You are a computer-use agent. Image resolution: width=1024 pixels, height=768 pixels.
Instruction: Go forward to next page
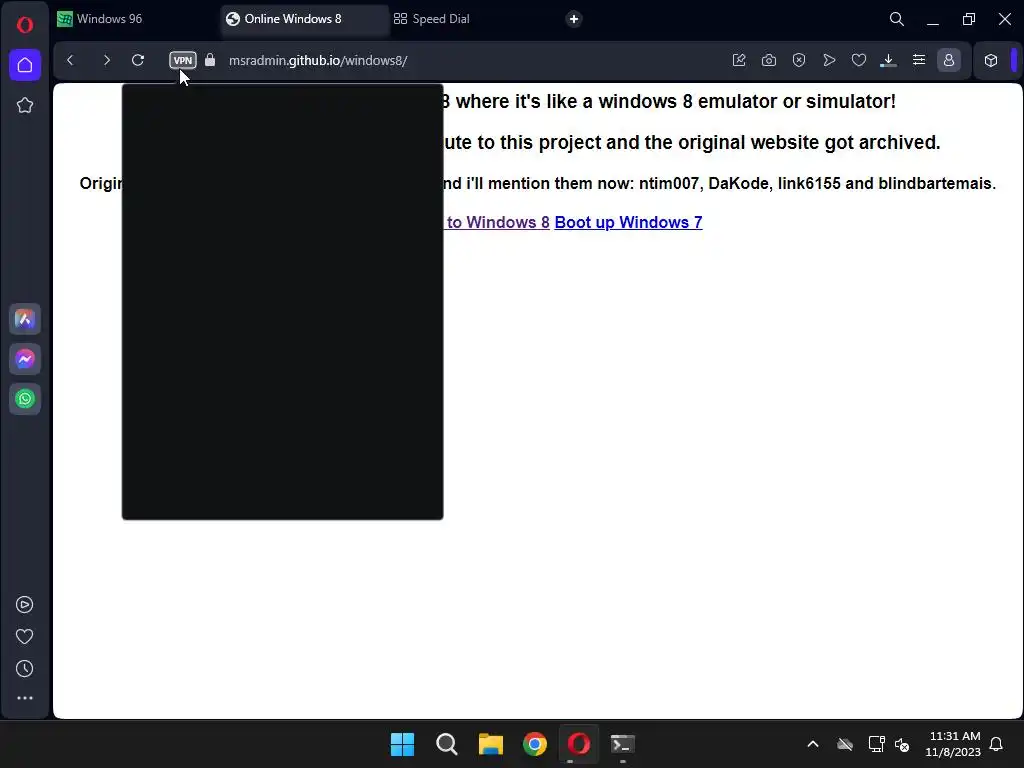[106, 60]
